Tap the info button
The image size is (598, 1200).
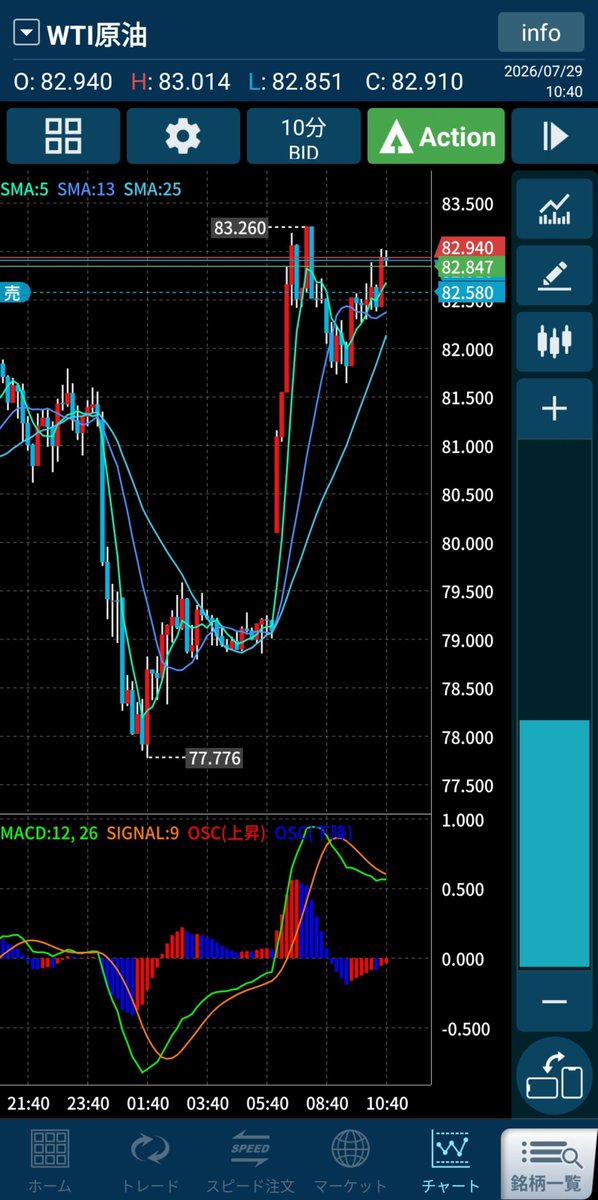(541, 33)
